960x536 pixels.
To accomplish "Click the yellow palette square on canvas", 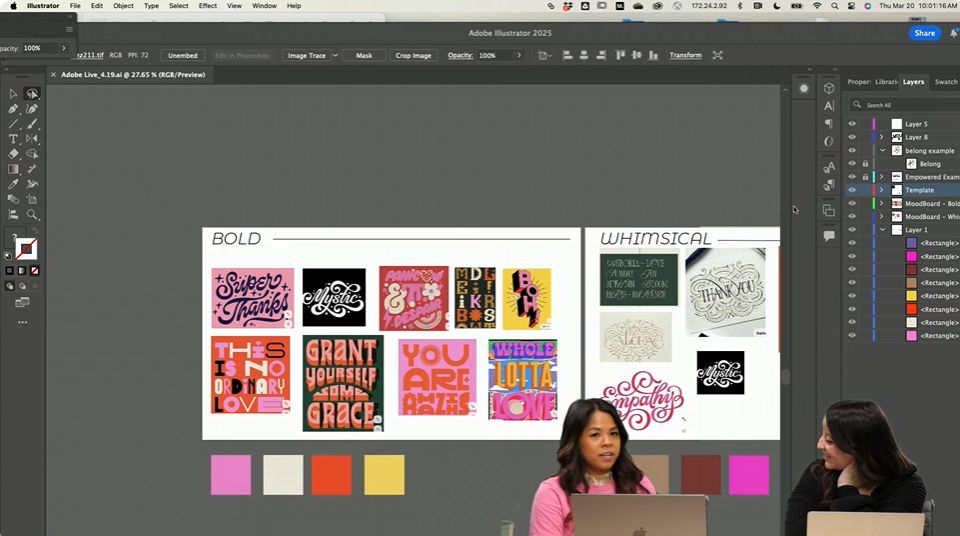I will click(x=384, y=475).
